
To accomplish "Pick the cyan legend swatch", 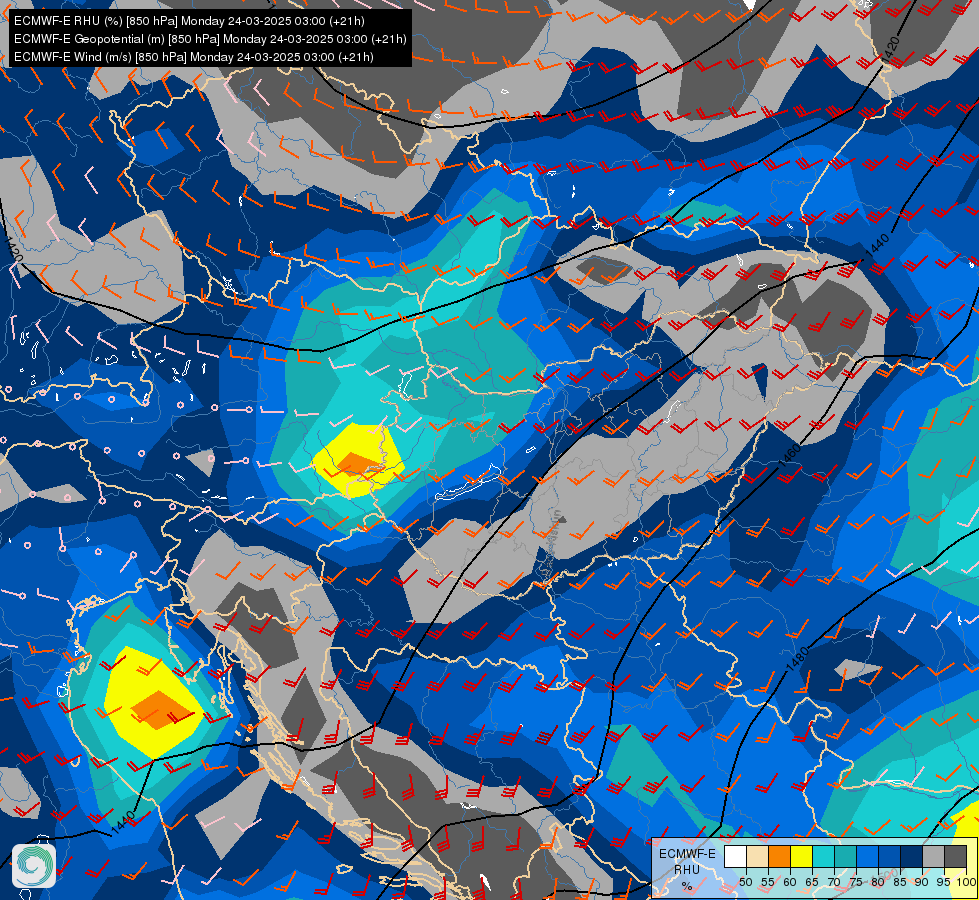I will 824,856.
